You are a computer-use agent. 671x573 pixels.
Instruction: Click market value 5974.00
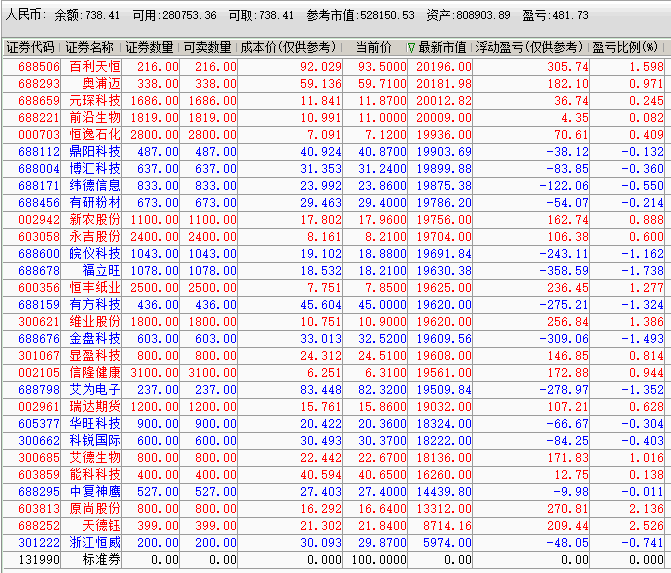[x=447, y=543]
